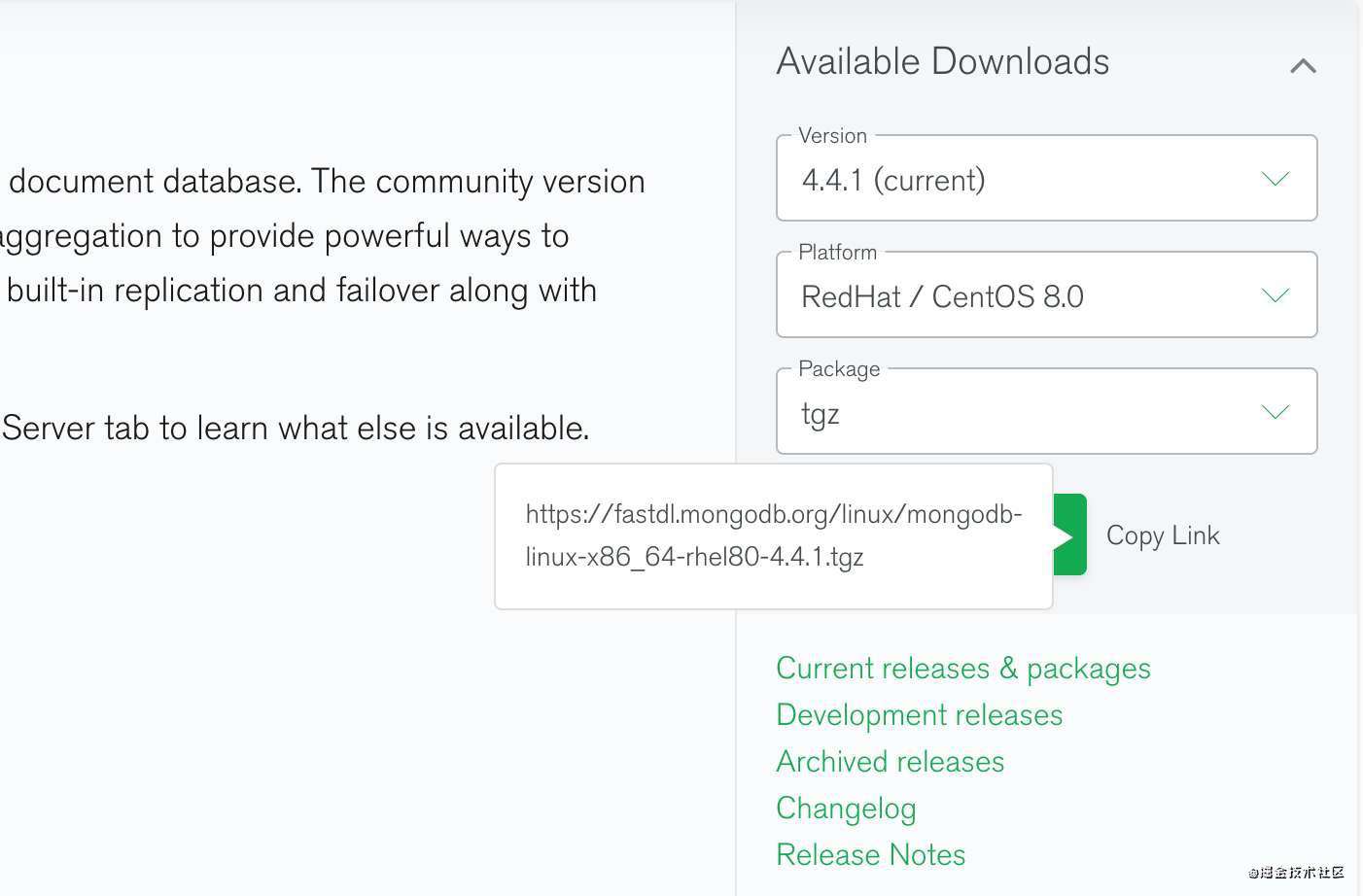Open the Platform dropdown showing RedHat / CentOS 8.0
This screenshot has height=896, width=1363.
point(1047,295)
